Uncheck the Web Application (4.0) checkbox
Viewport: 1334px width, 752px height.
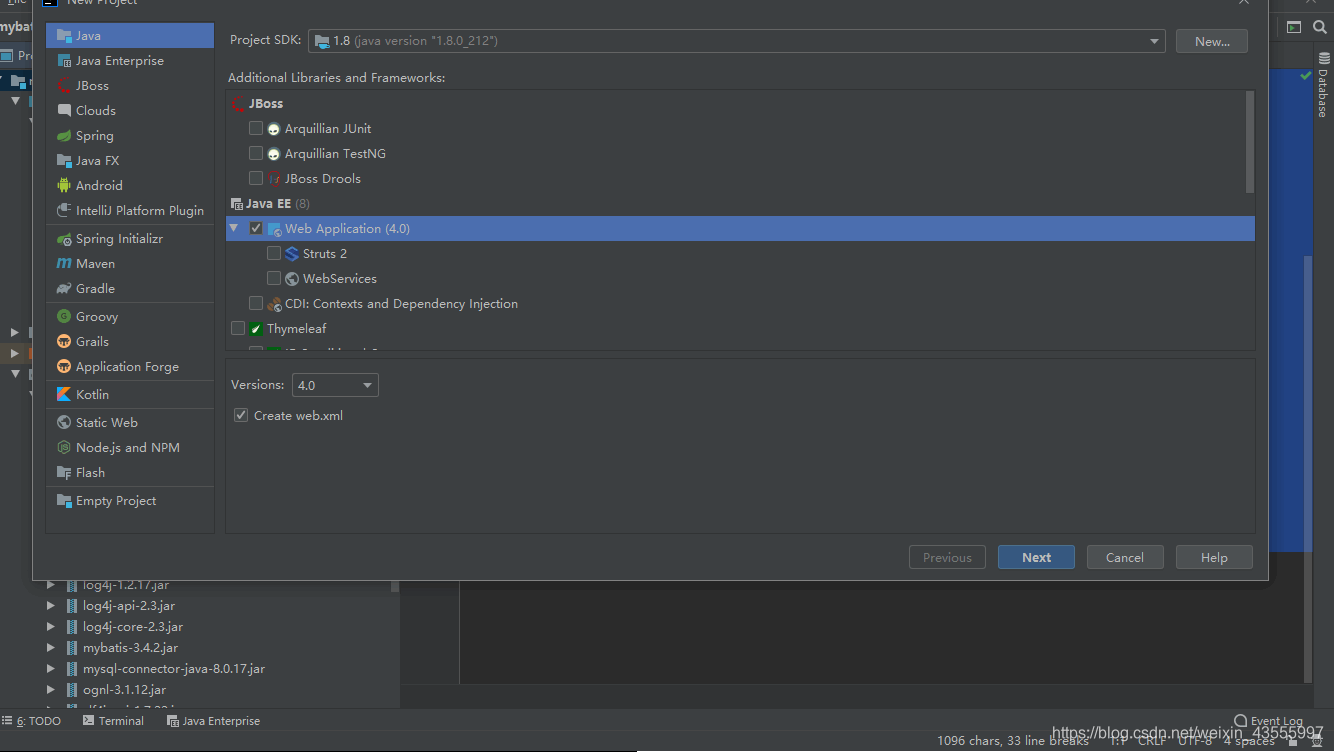(256, 228)
